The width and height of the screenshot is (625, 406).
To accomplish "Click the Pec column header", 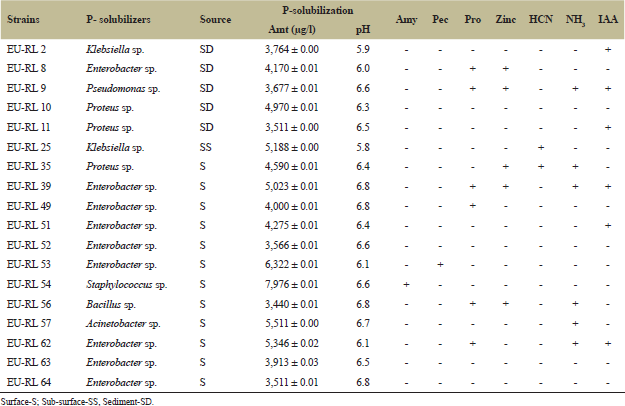I will [440, 19].
